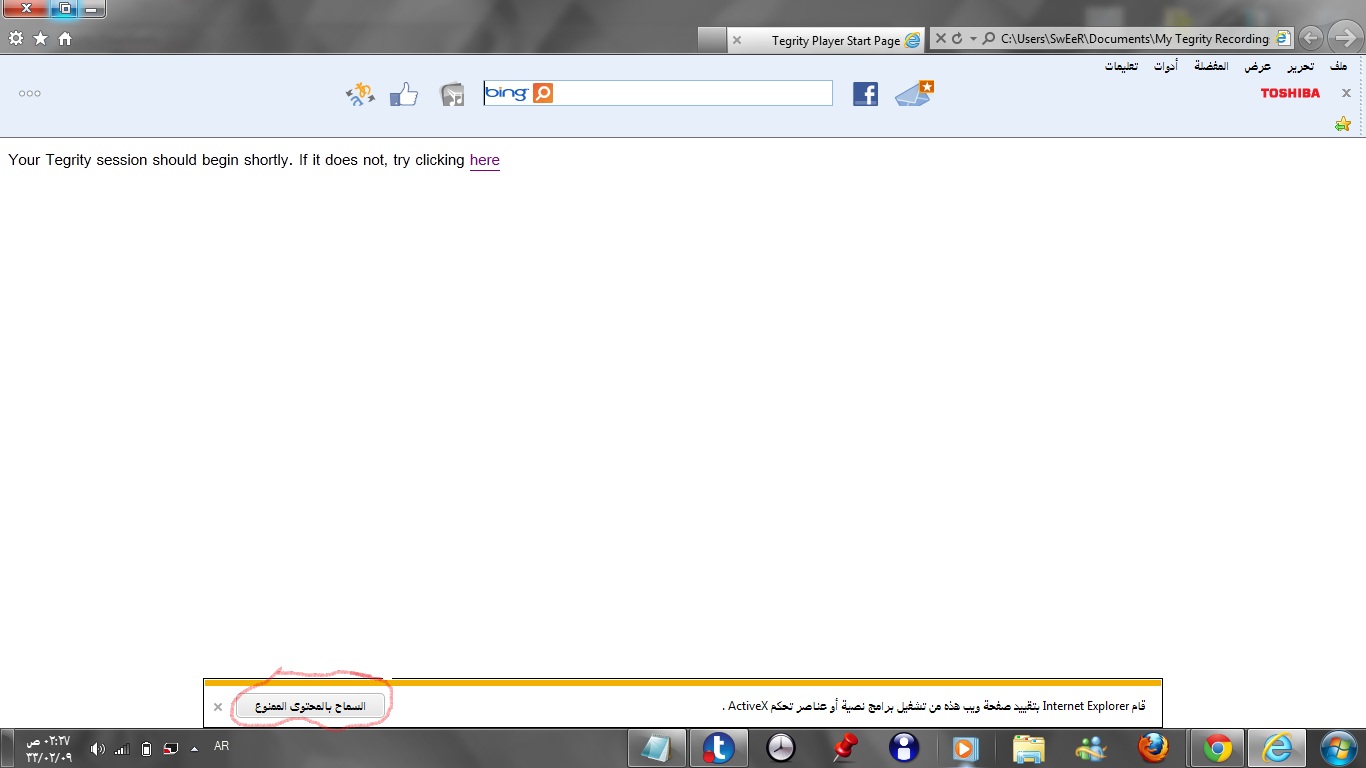Viewport: 1366px width, 768px height.
Task: Click the Facebook icon in the toolbar
Action: (865, 94)
